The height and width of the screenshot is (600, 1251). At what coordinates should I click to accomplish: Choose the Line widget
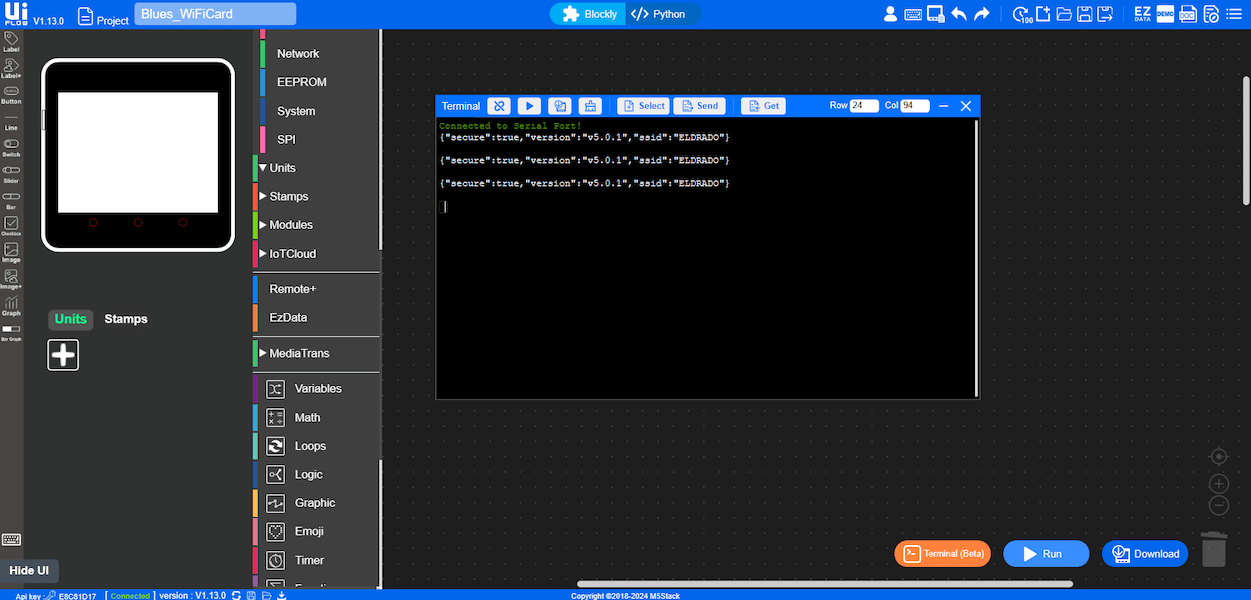[x=11, y=122]
